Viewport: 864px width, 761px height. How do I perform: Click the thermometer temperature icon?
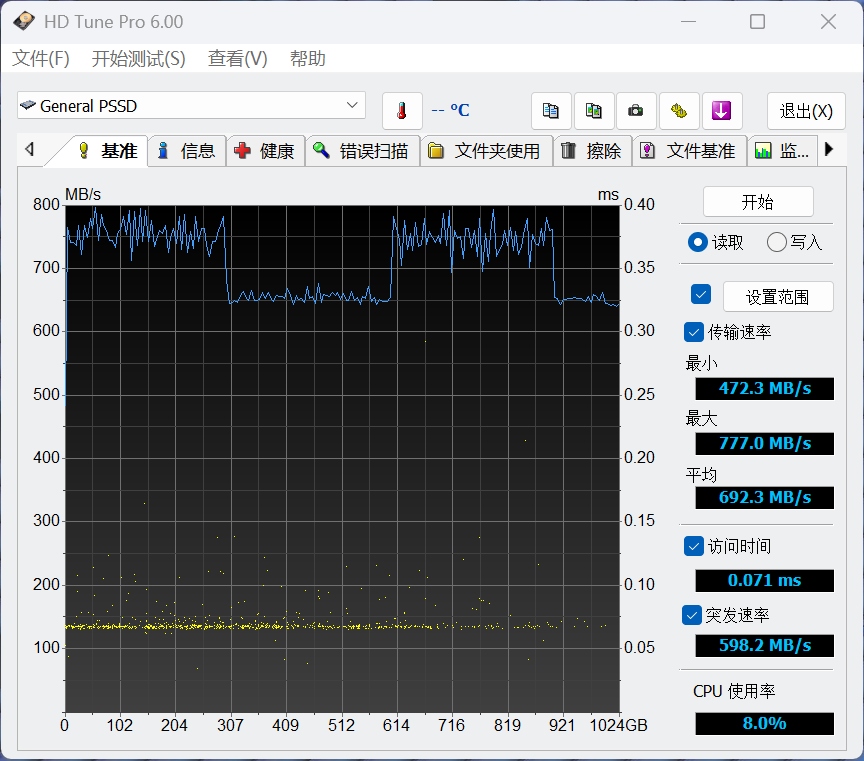point(402,111)
